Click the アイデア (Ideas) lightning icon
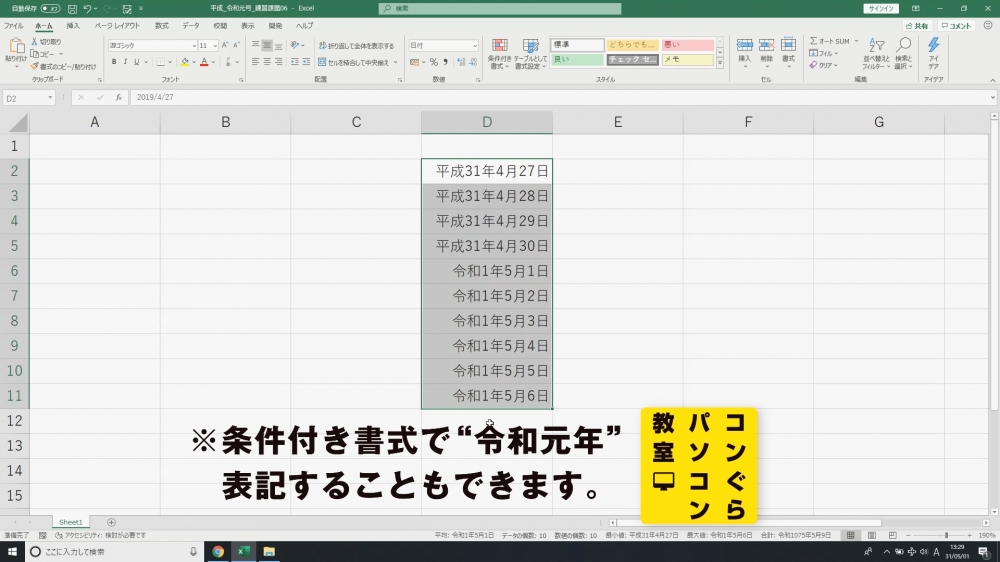1000x562 pixels. pyautogui.click(x=933, y=50)
